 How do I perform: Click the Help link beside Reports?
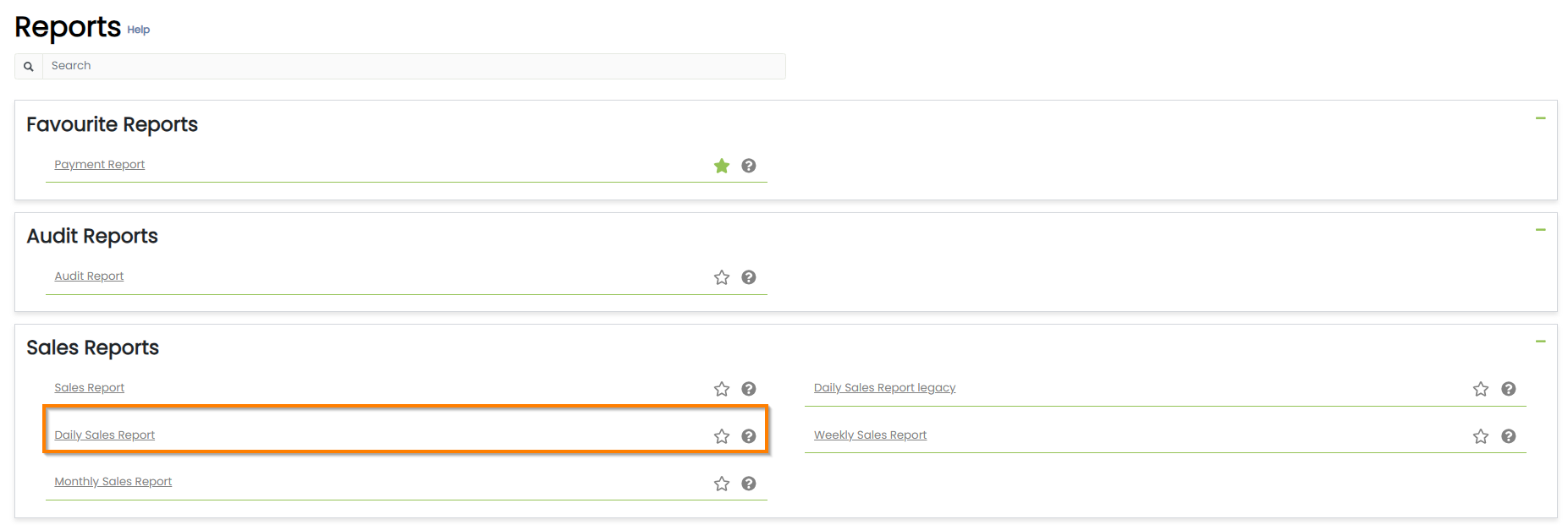(x=139, y=30)
